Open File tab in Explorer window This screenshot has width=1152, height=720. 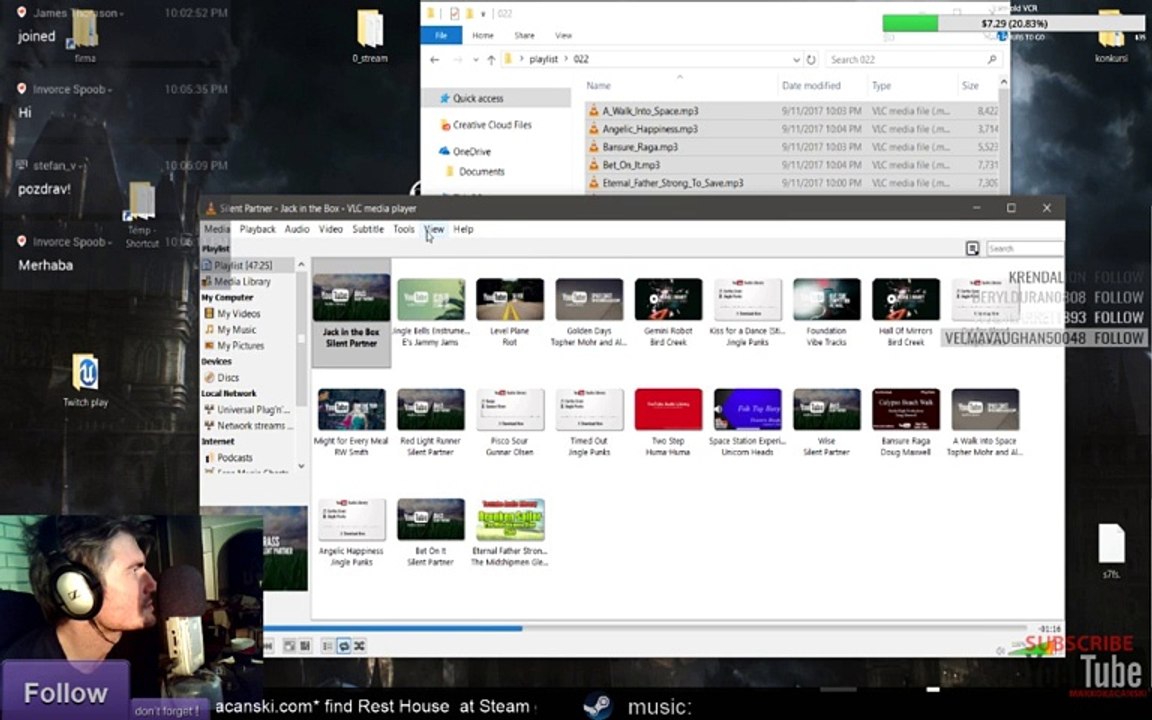pos(441,35)
